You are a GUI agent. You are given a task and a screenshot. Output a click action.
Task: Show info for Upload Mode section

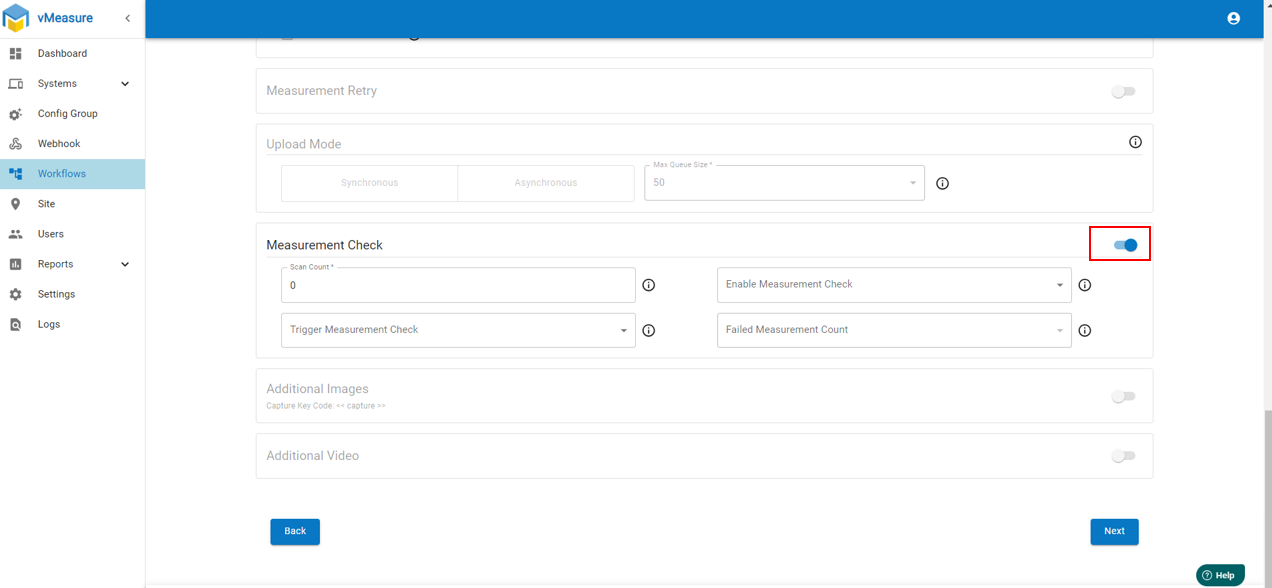click(x=1135, y=142)
